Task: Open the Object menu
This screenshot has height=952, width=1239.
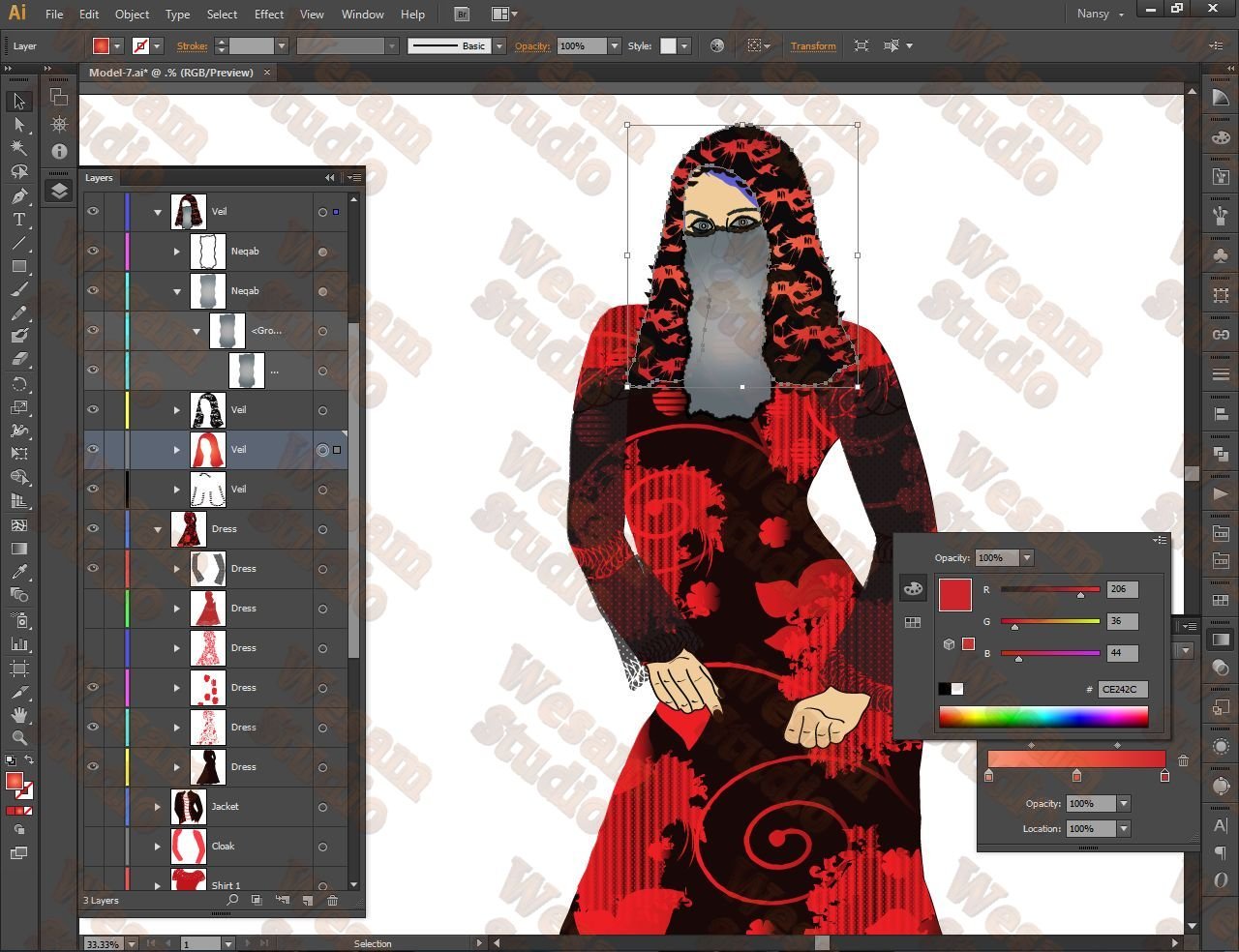Action: pyautogui.click(x=132, y=15)
